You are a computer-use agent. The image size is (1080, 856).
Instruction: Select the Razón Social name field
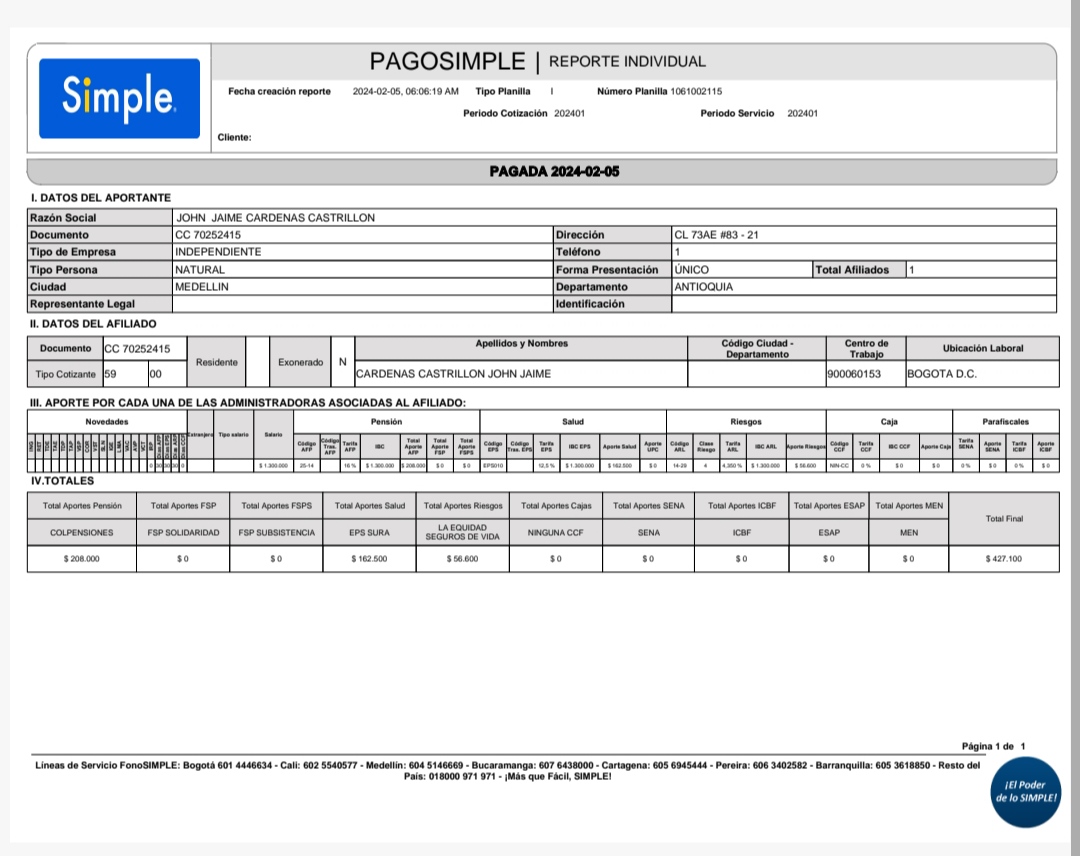275,217
